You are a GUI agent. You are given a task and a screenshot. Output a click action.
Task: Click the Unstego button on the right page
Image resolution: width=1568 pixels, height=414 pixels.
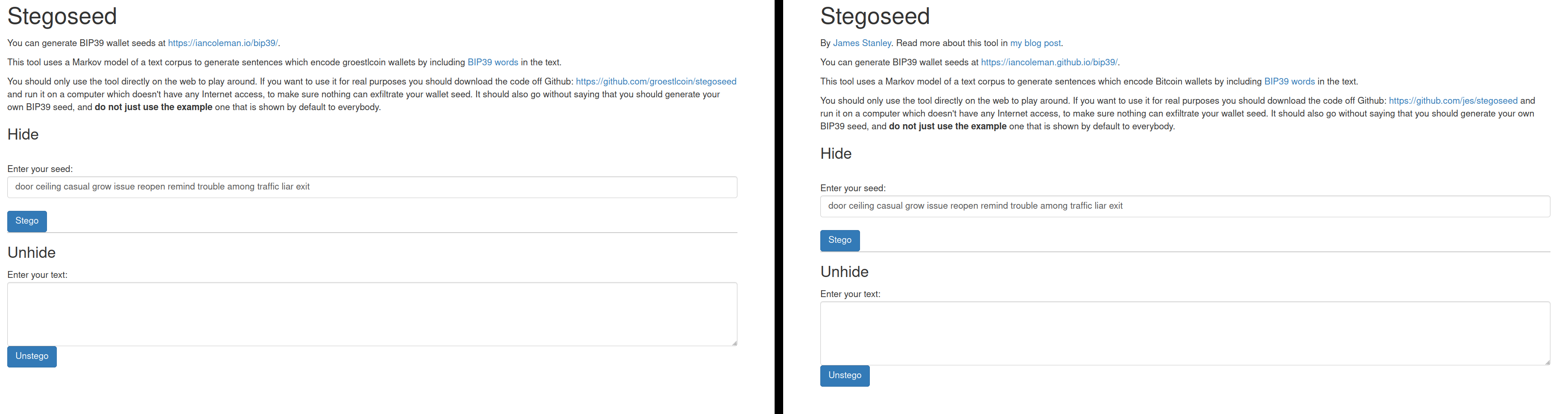tap(844, 376)
